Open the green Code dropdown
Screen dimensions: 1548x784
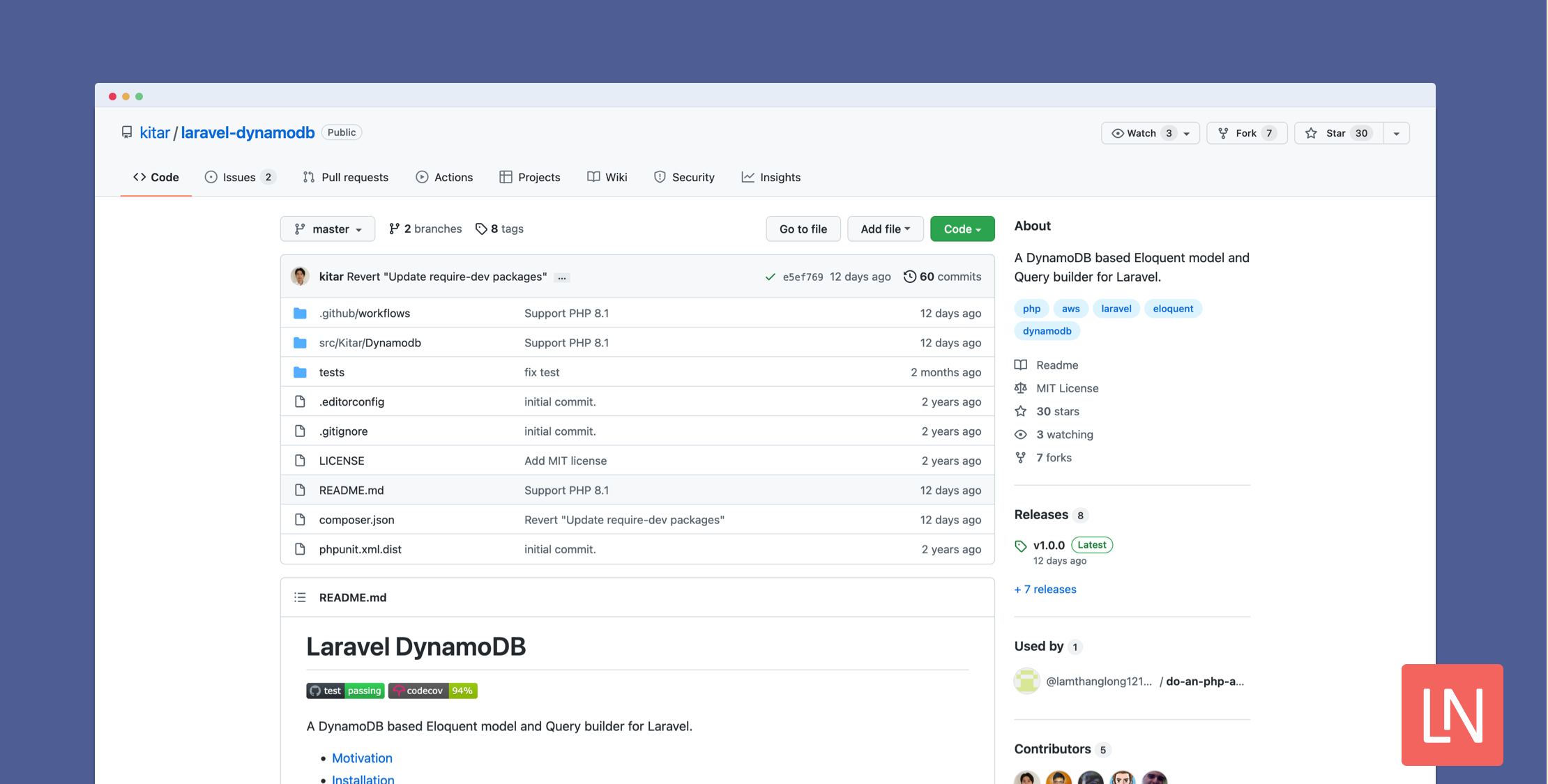coord(962,229)
